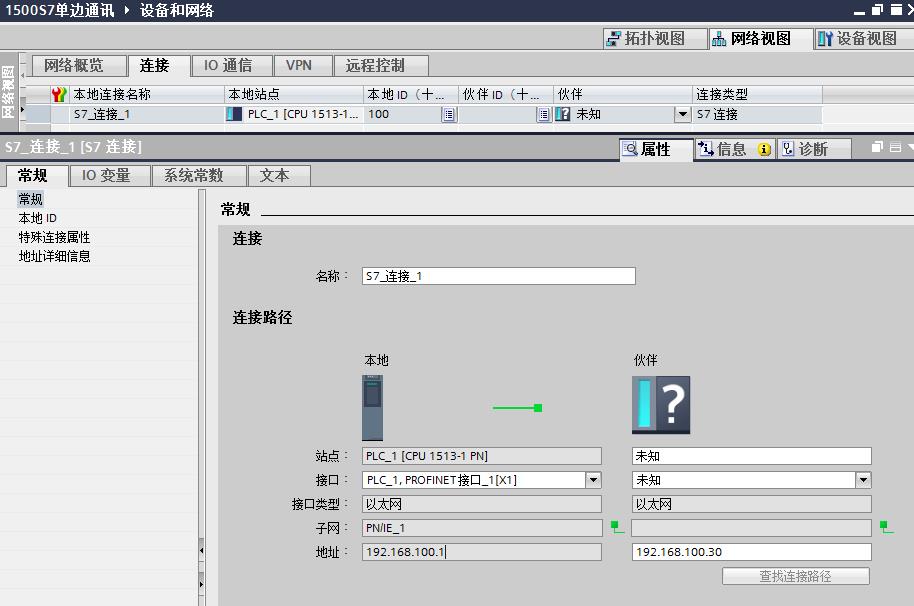Click the unknown partner question mark image
The height and width of the screenshot is (606, 914).
point(661,405)
